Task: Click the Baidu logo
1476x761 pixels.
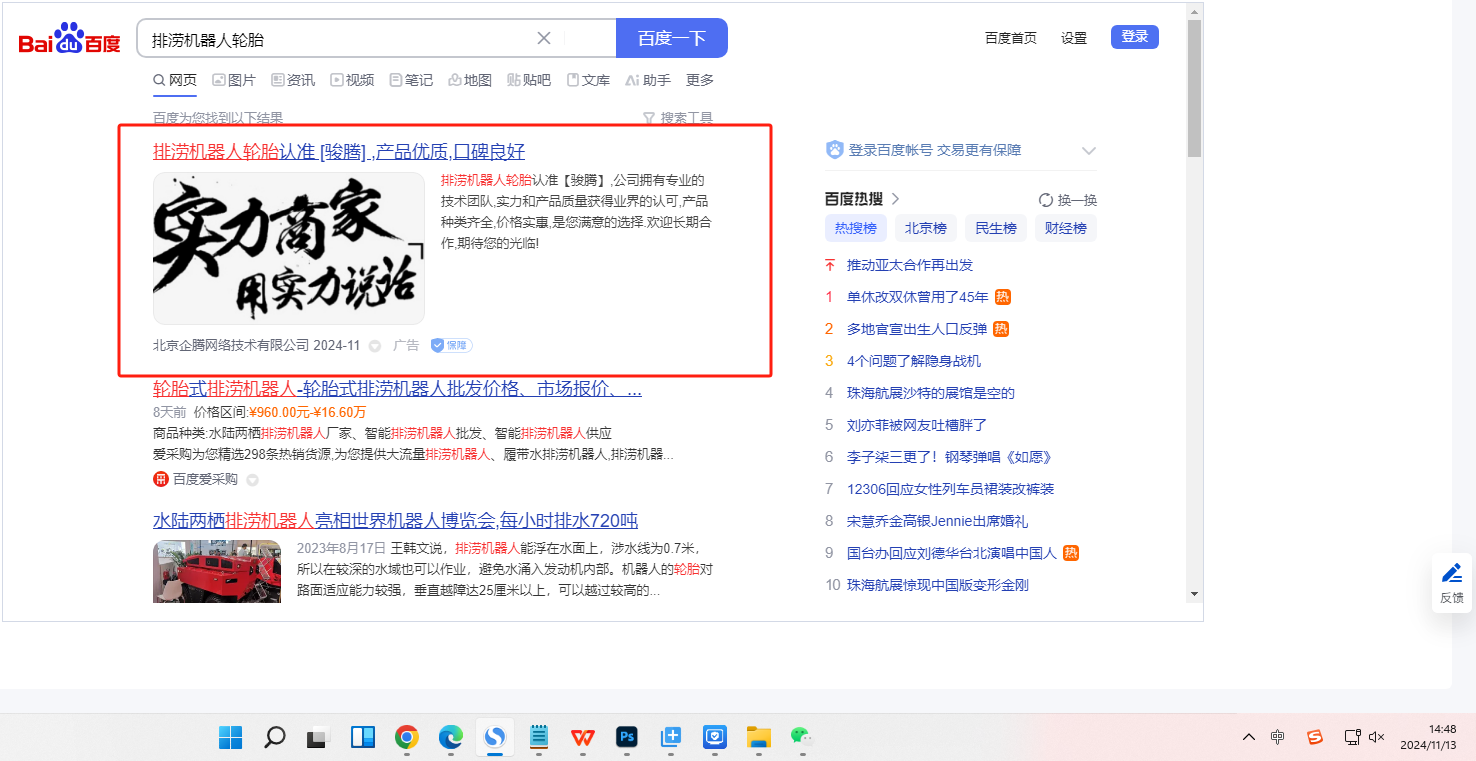Action: pyautogui.click(x=69, y=39)
